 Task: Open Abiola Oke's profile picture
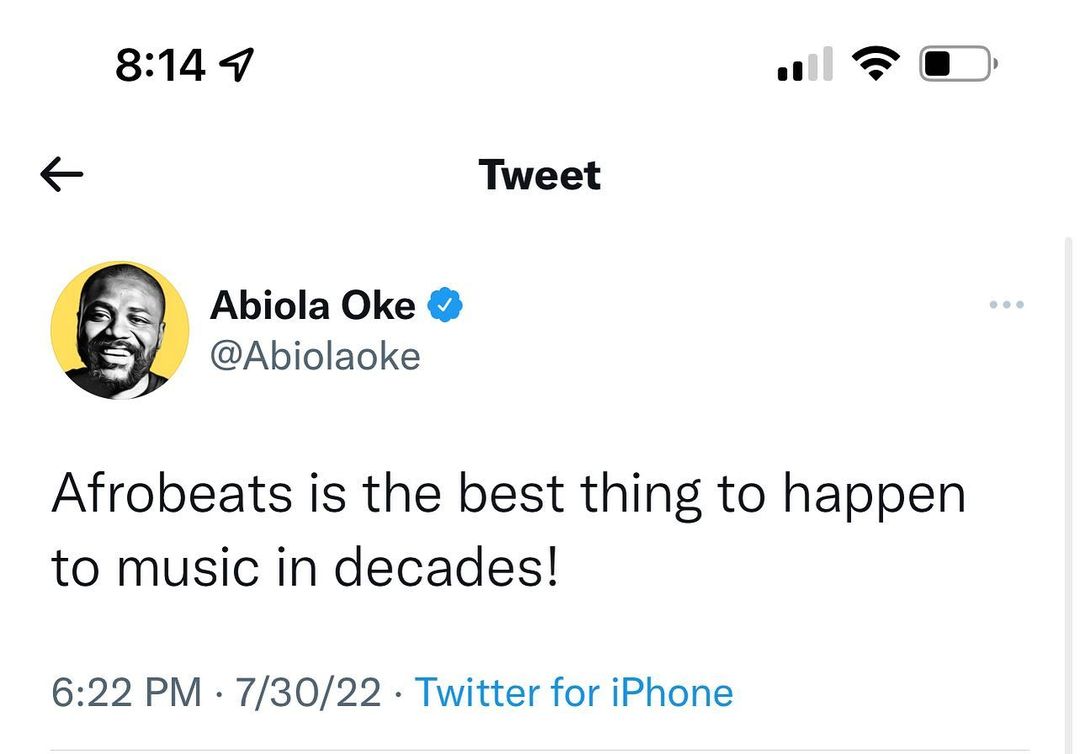(x=120, y=331)
